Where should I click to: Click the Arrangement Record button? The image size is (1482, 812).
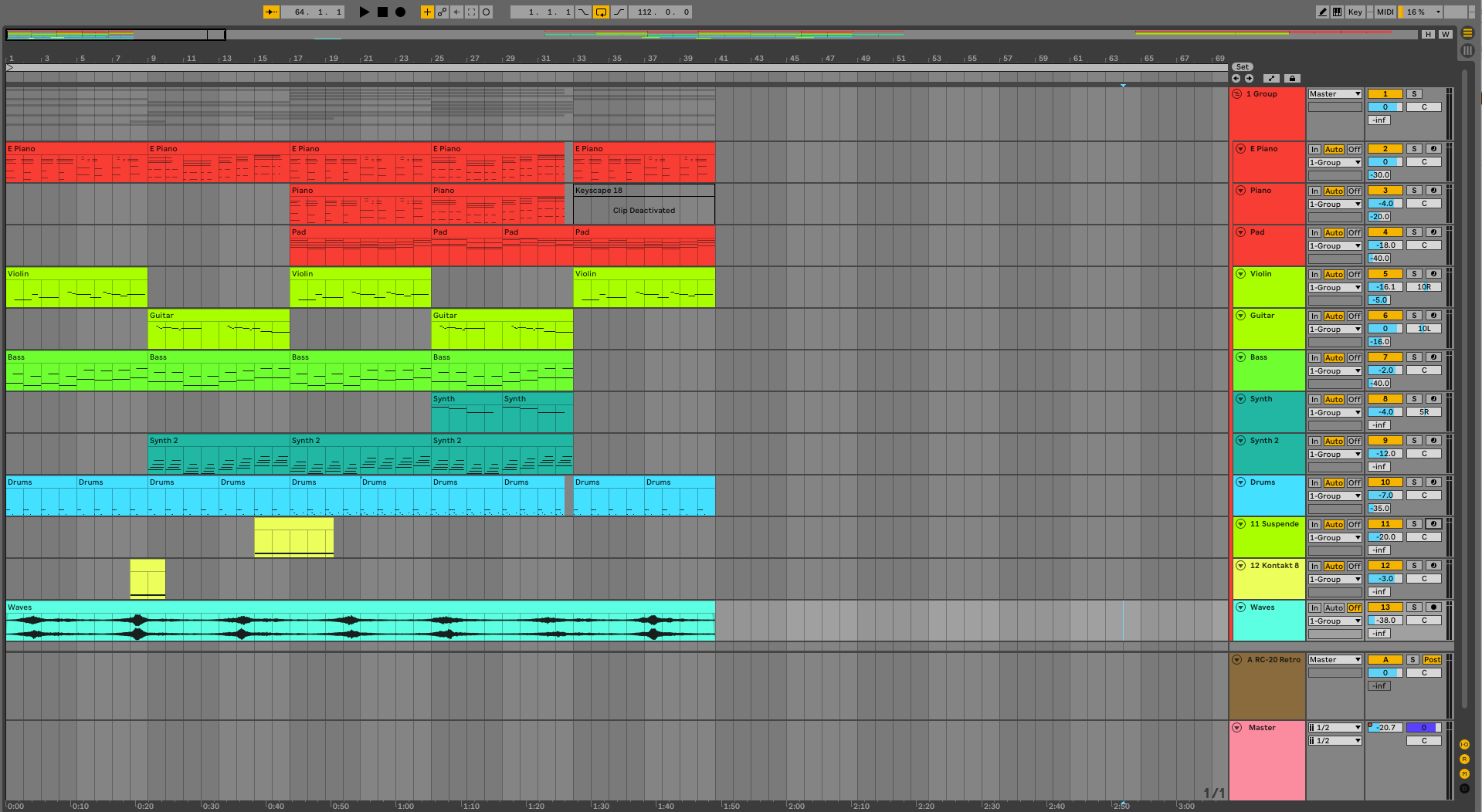(x=400, y=12)
